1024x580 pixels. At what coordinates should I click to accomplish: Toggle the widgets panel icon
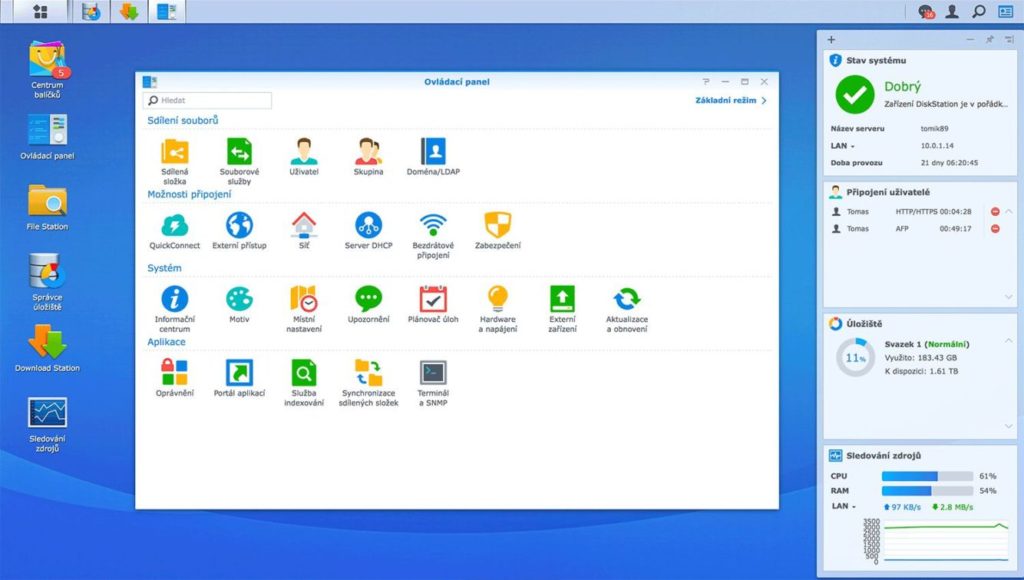tap(1006, 11)
